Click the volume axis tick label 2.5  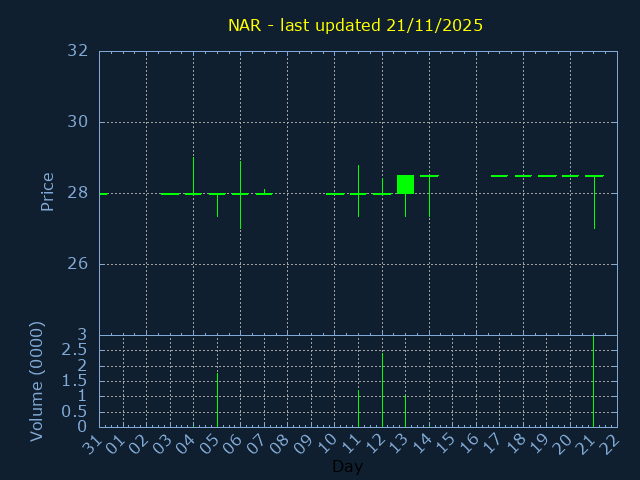point(74,350)
